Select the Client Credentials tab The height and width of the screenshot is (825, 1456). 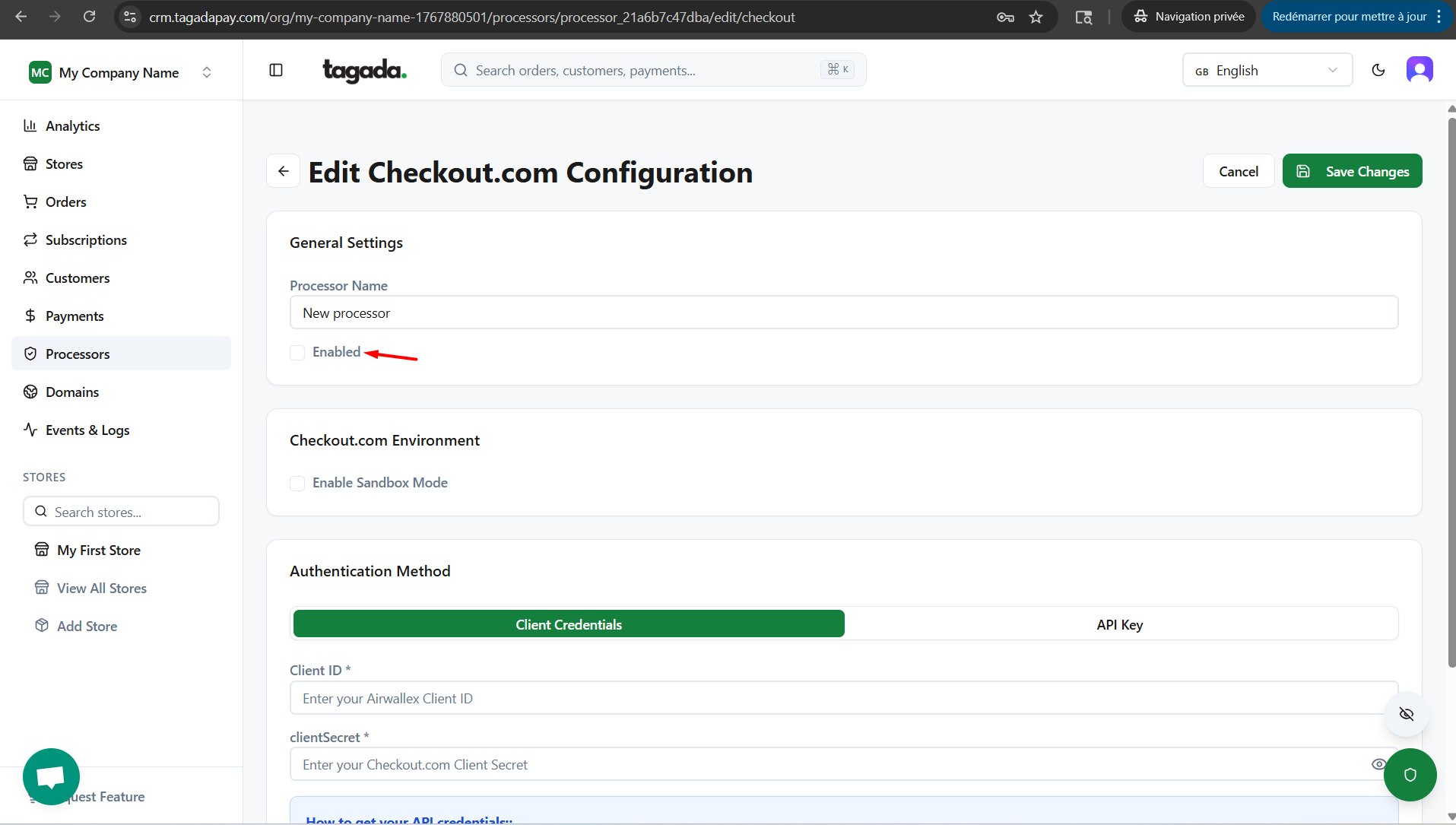point(568,624)
